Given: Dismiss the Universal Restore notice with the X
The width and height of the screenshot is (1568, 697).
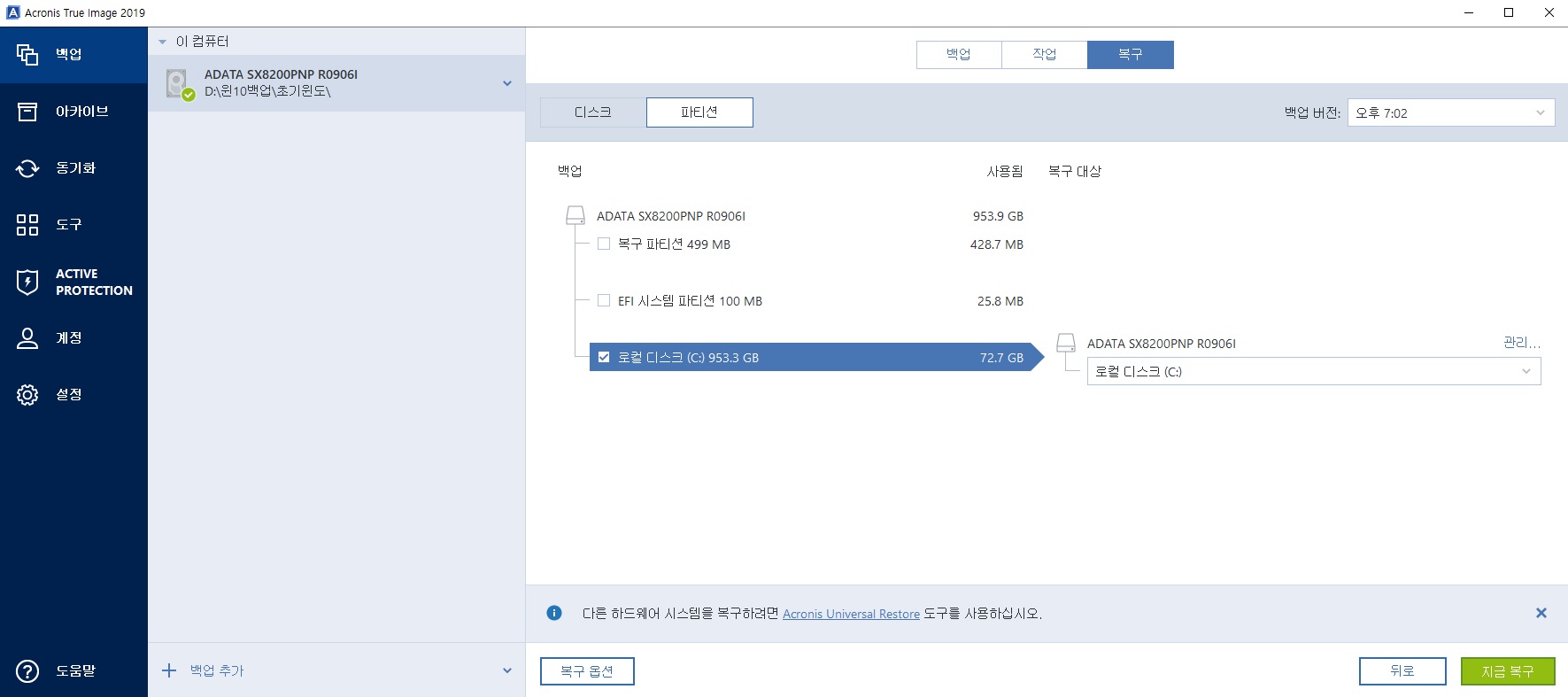Looking at the screenshot, I should pos(1541,613).
